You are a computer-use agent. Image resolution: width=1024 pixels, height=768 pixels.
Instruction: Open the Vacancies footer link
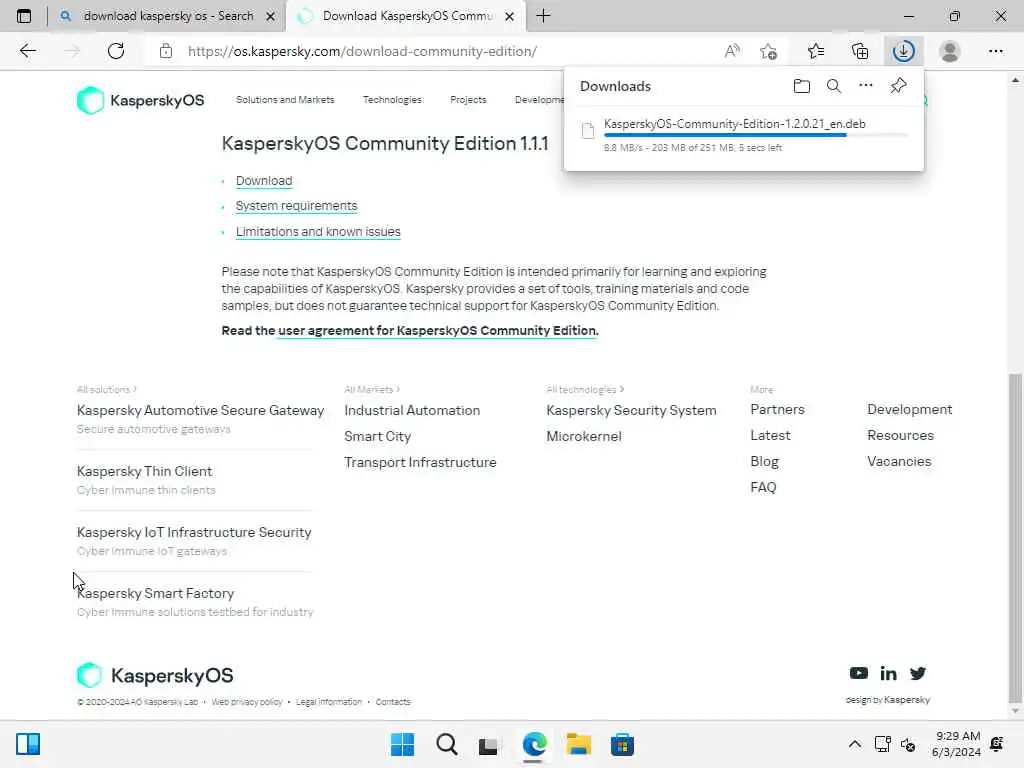[899, 461]
